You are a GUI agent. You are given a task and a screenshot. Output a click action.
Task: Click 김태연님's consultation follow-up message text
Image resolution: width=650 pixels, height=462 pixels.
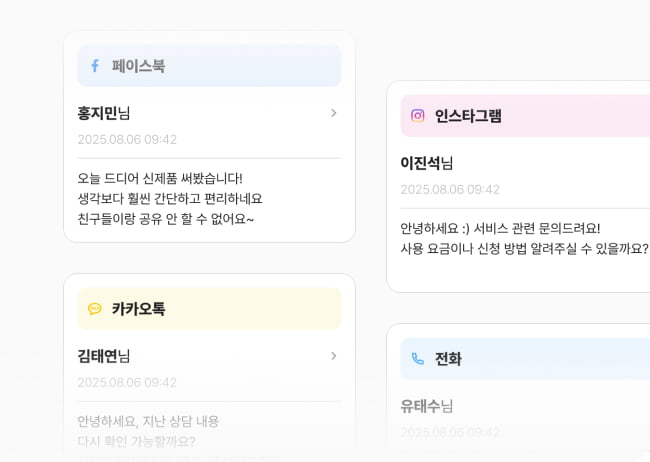[148, 431]
